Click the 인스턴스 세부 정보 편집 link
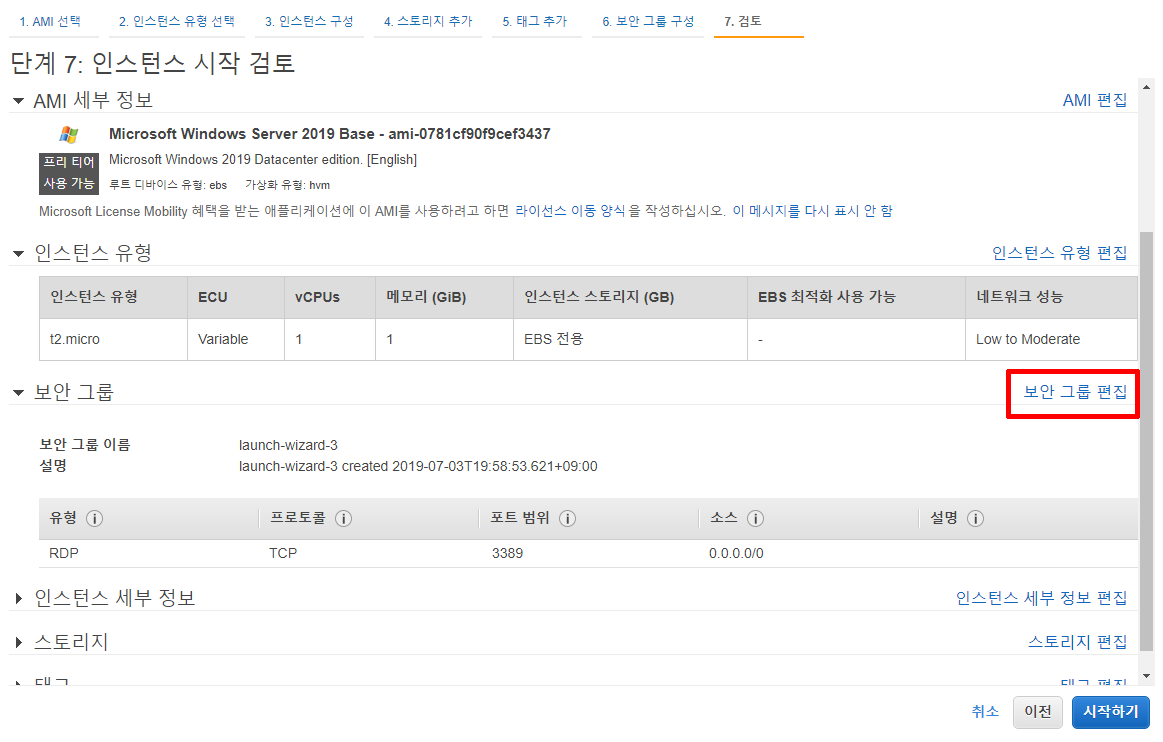1163x742 pixels. [x=1041, y=598]
